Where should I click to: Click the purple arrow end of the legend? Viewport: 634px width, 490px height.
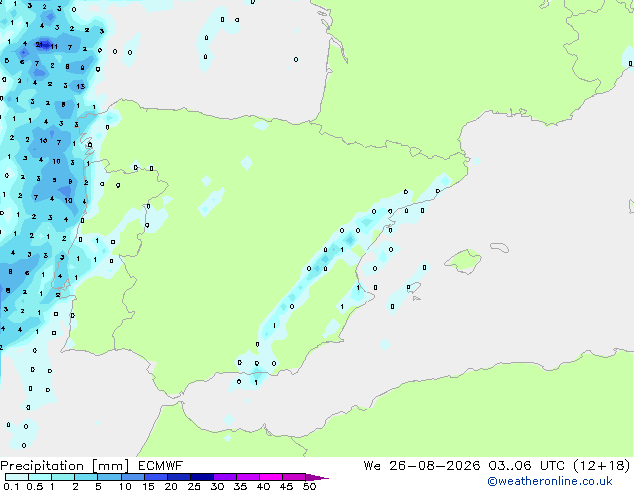coord(317,477)
